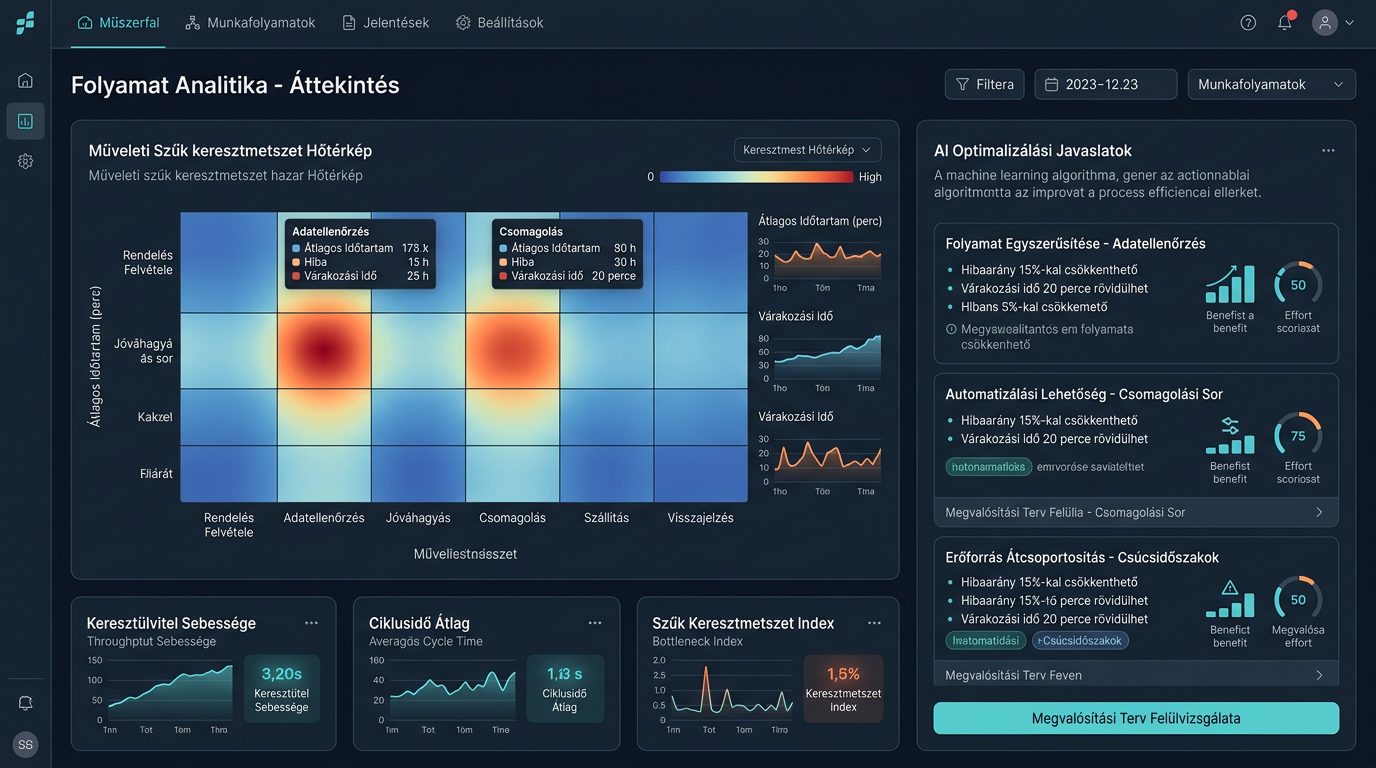Expand the Munkafolyamatok dropdown filter
The width and height of the screenshot is (1376, 768).
(1272, 85)
